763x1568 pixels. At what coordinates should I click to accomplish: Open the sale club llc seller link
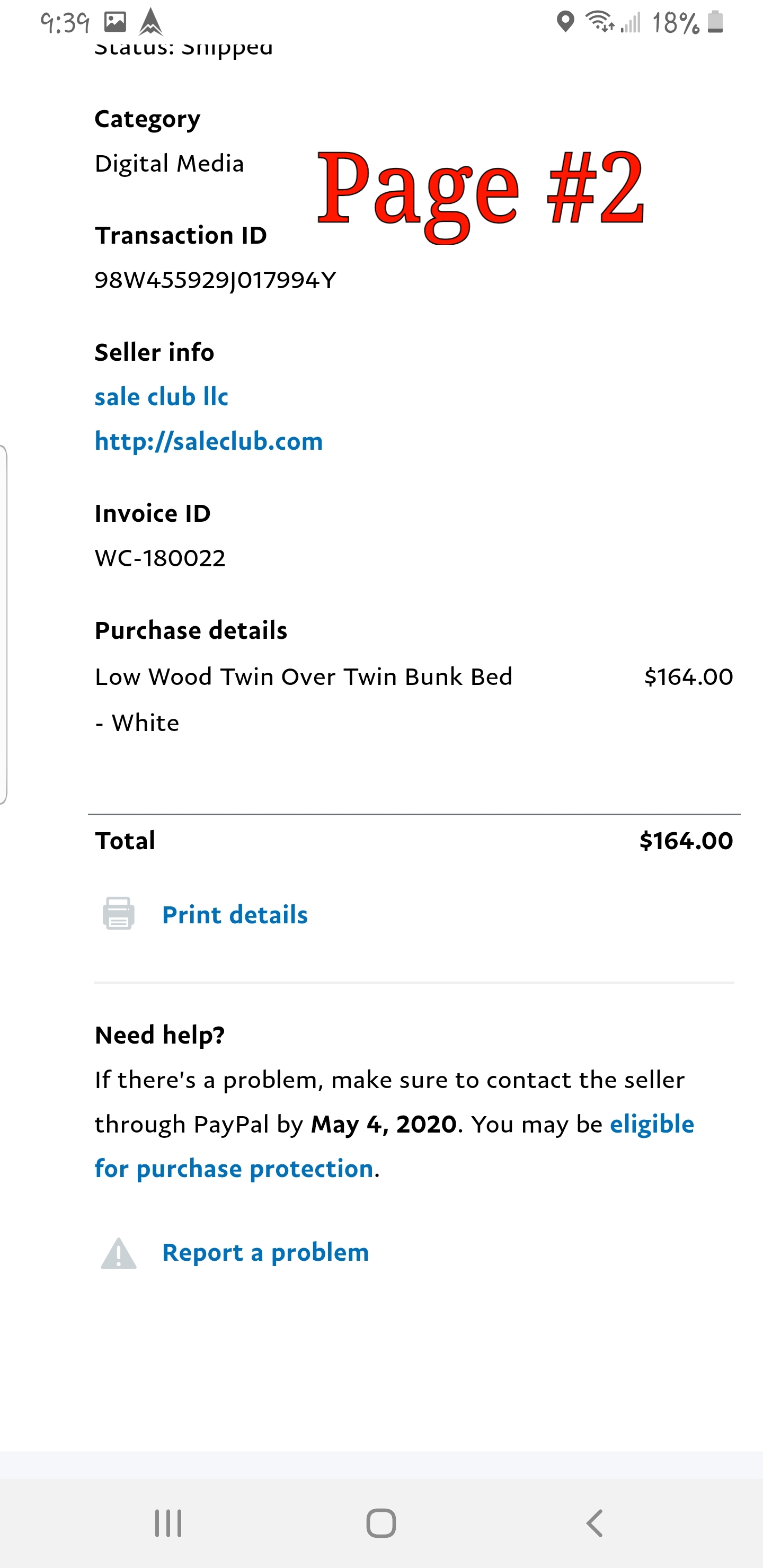pos(162,397)
